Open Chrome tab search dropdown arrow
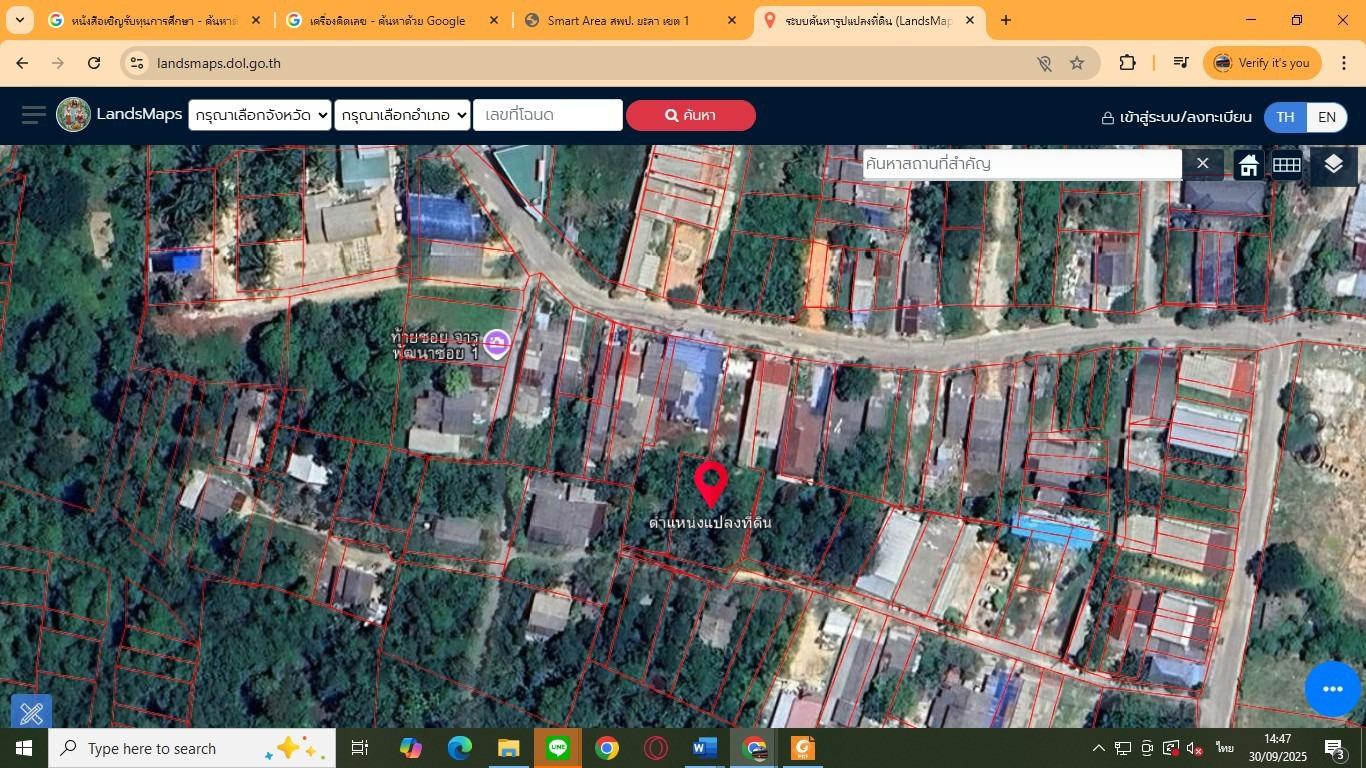This screenshot has height=768, width=1366. (20, 20)
